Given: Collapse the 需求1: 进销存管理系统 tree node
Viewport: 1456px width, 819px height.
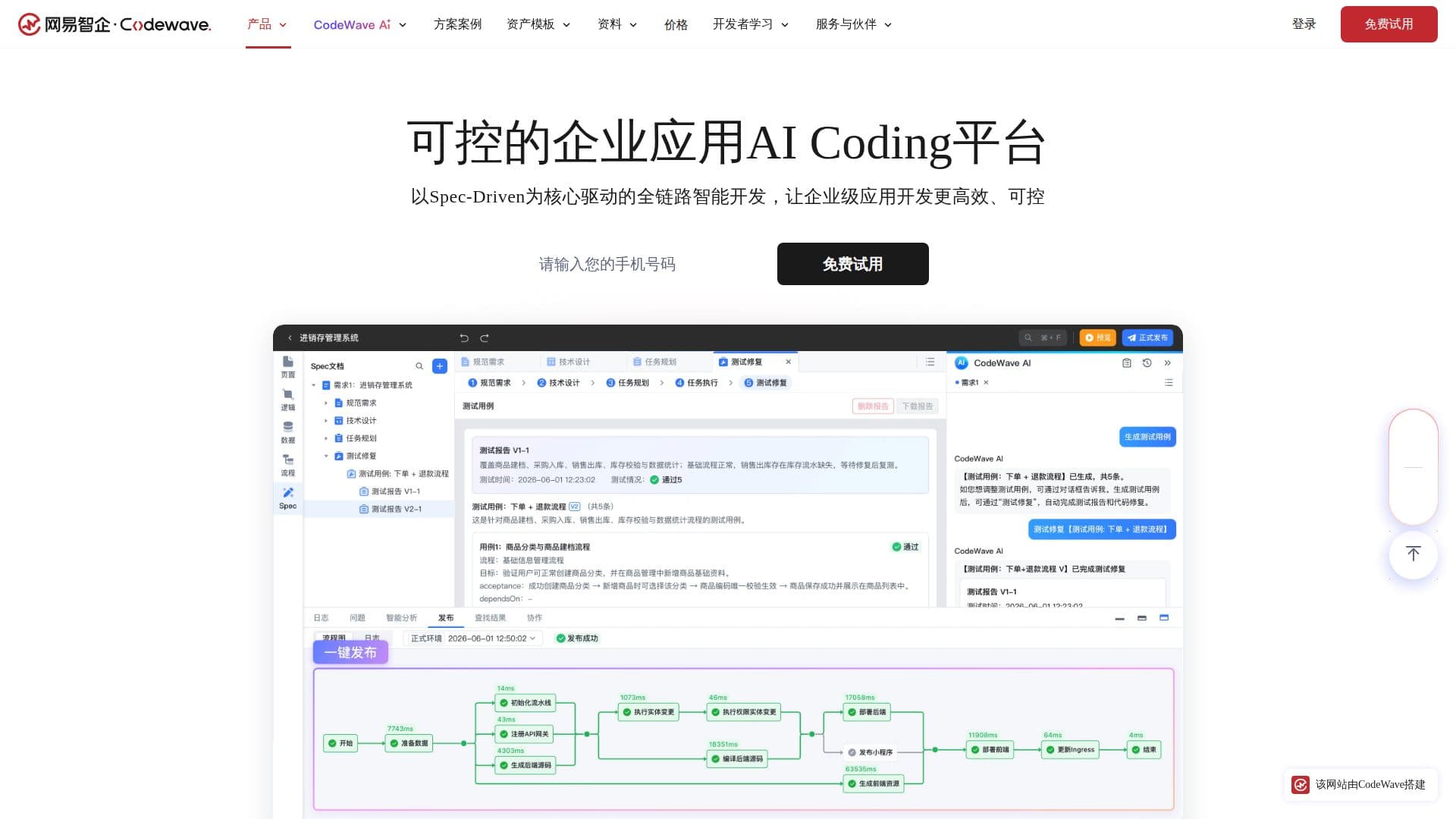Looking at the screenshot, I should click(x=314, y=385).
